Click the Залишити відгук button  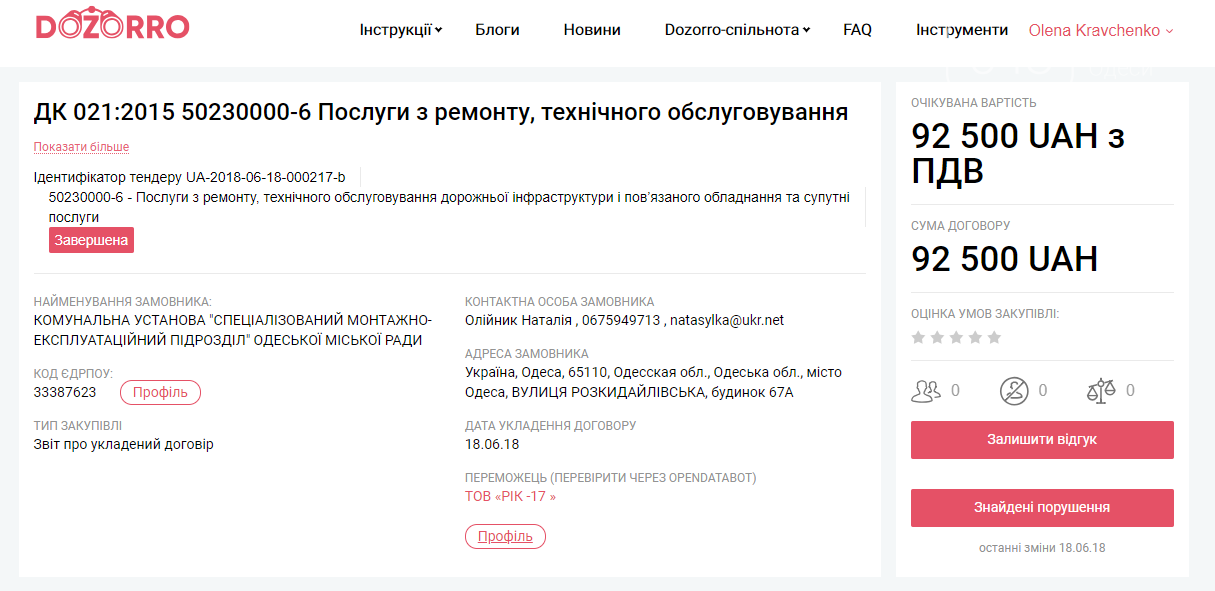click(x=1042, y=440)
